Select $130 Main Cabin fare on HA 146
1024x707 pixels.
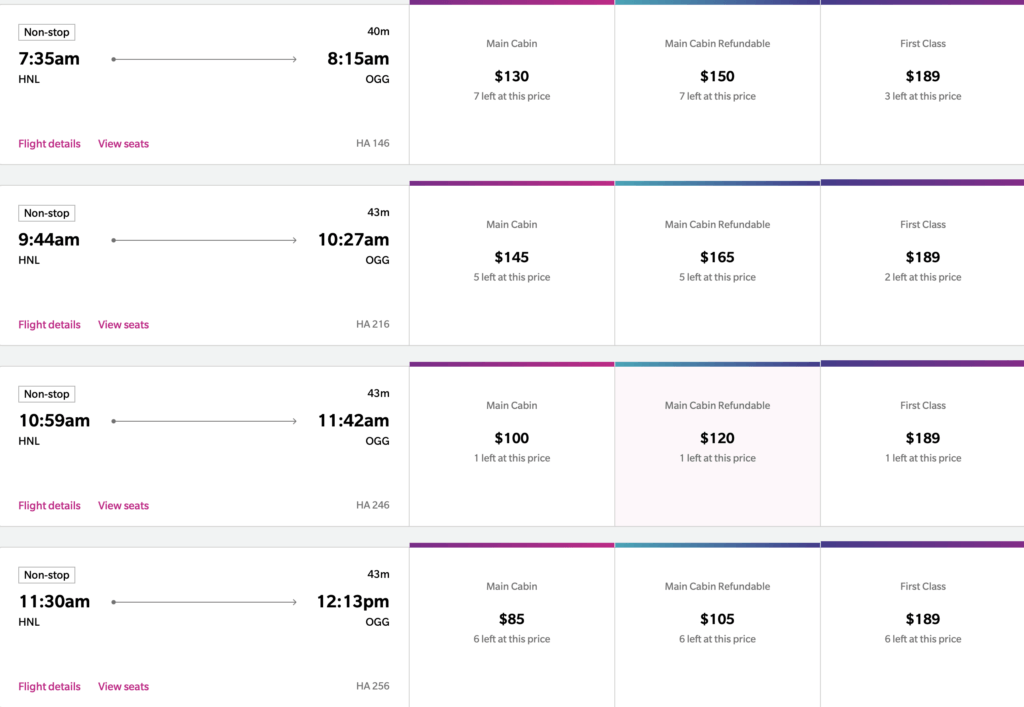coord(511,84)
